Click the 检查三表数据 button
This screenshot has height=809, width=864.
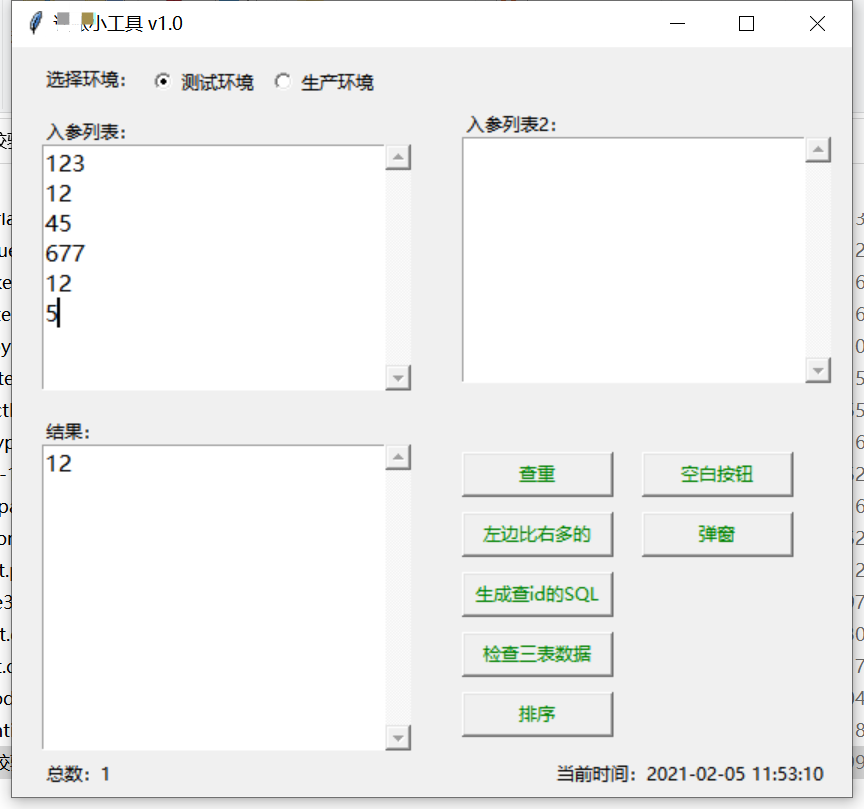coord(537,654)
